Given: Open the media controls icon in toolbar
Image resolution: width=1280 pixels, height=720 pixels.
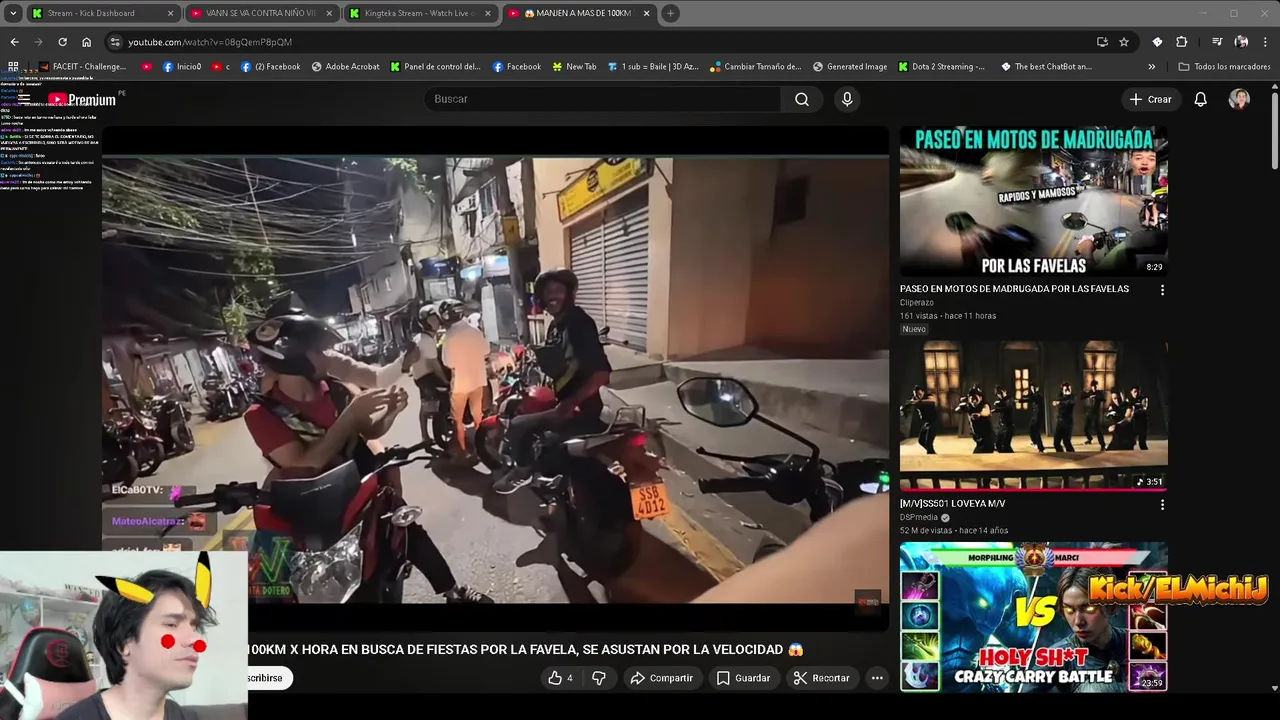Looking at the screenshot, I should coord(1217,42).
